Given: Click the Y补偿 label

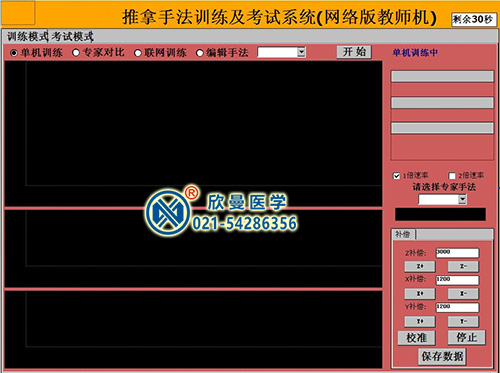Looking at the screenshot, I should (x=415, y=306).
